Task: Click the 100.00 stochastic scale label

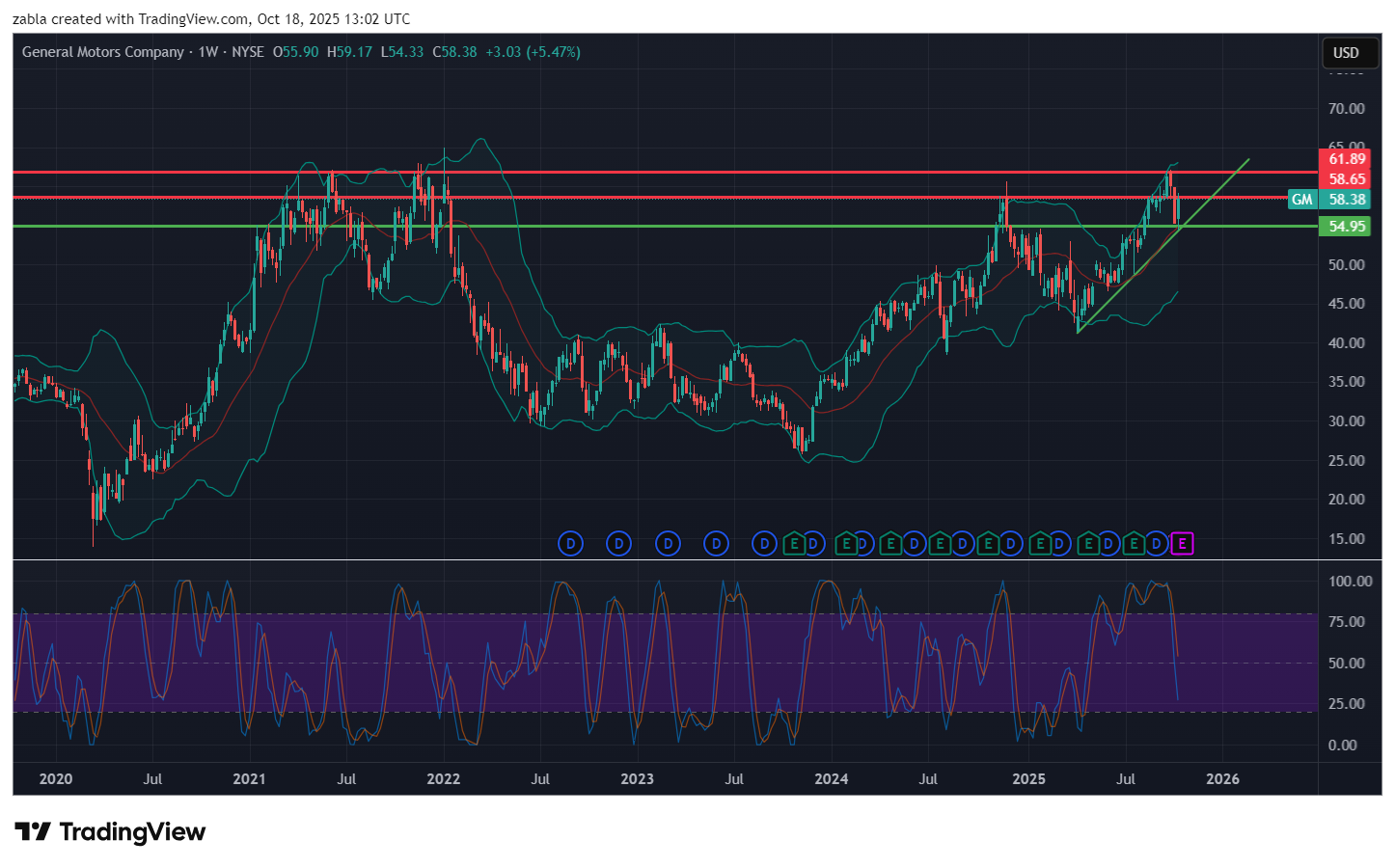Action: click(x=1350, y=582)
